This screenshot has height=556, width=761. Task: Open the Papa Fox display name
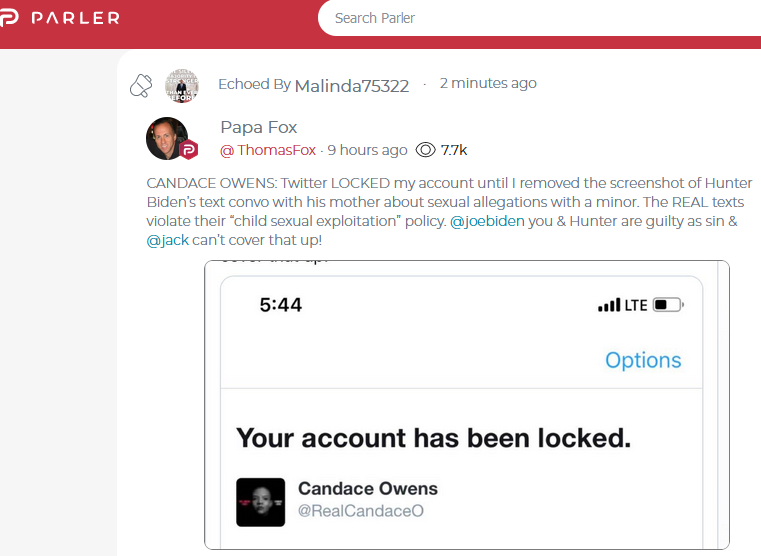coord(258,127)
